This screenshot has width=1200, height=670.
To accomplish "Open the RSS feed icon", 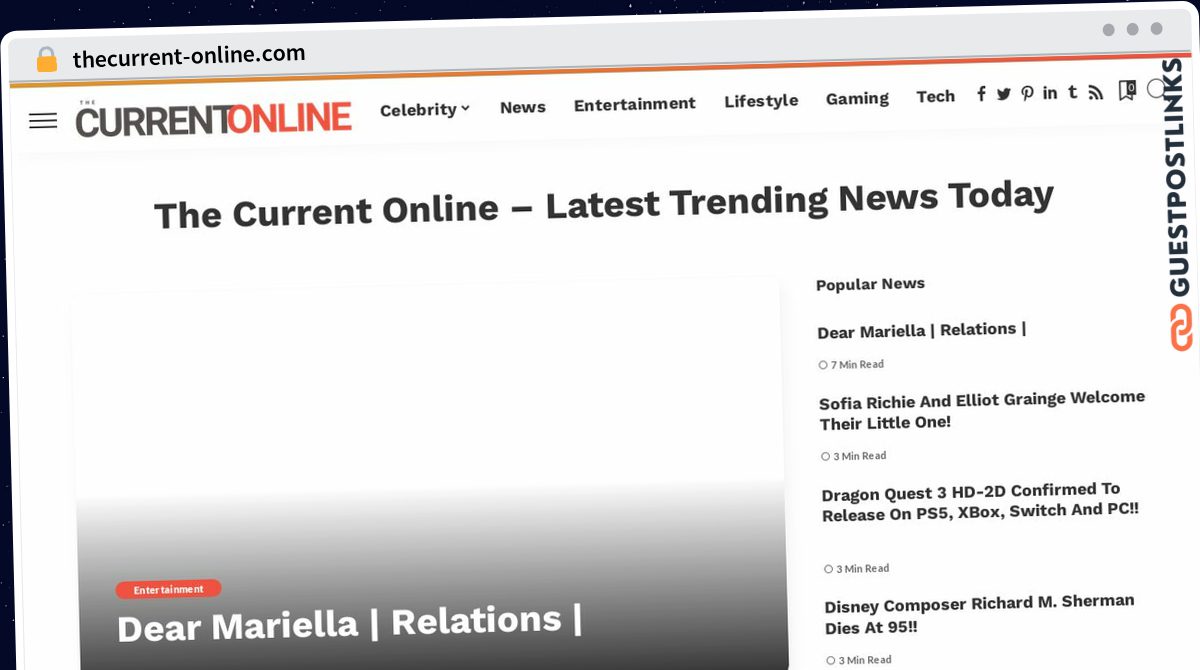I will [1096, 92].
